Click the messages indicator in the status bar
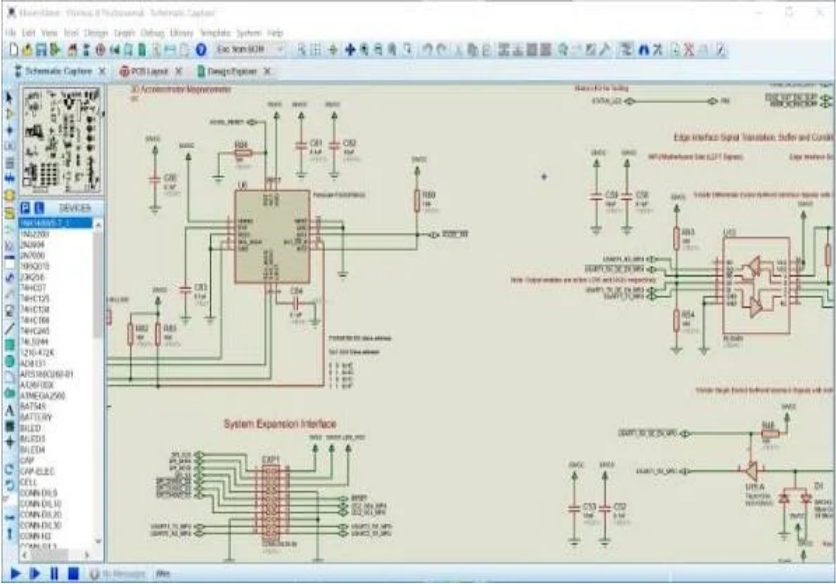836x584 pixels. coord(117,574)
